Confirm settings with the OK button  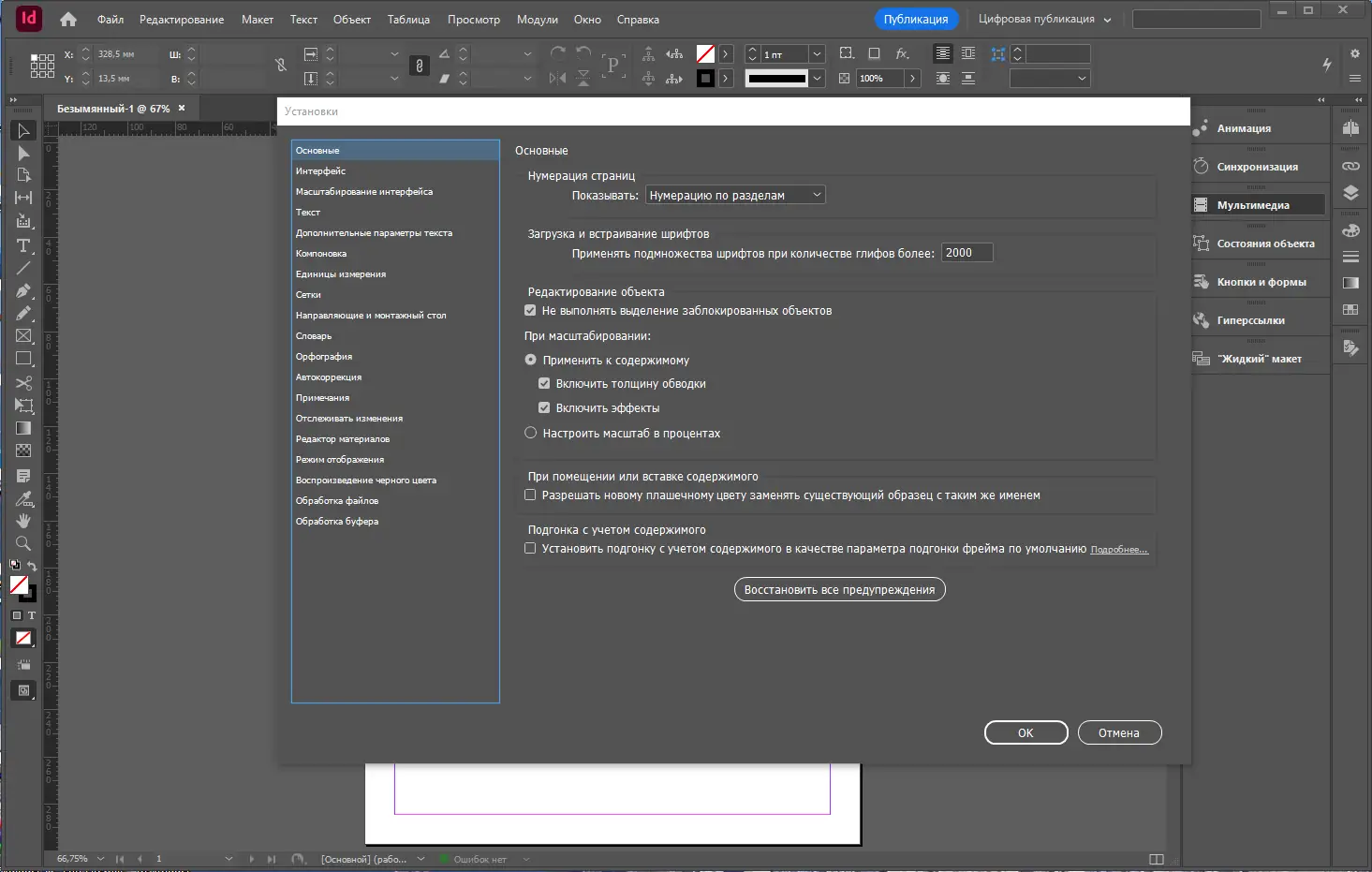pyautogui.click(x=1025, y=732)
